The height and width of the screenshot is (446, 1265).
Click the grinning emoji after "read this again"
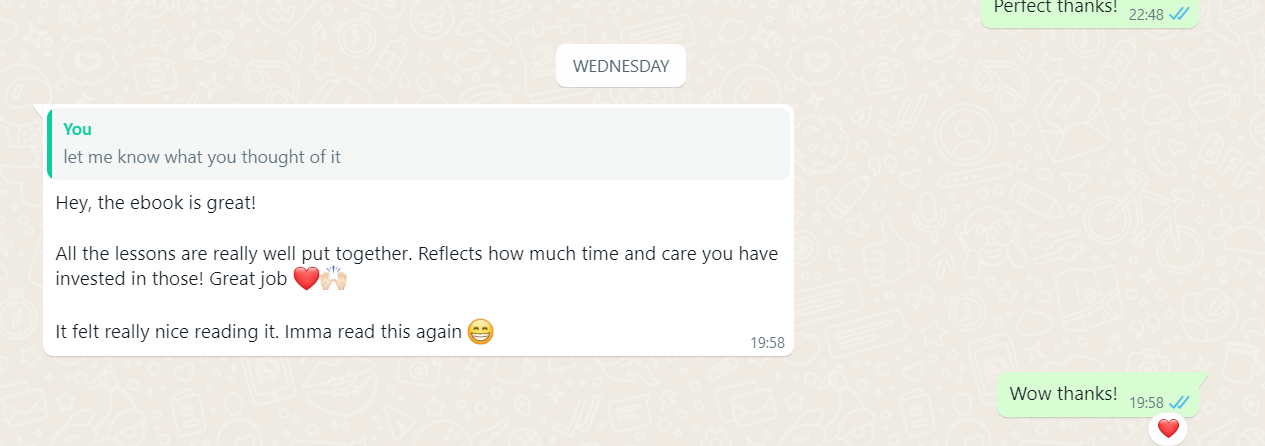481,331
